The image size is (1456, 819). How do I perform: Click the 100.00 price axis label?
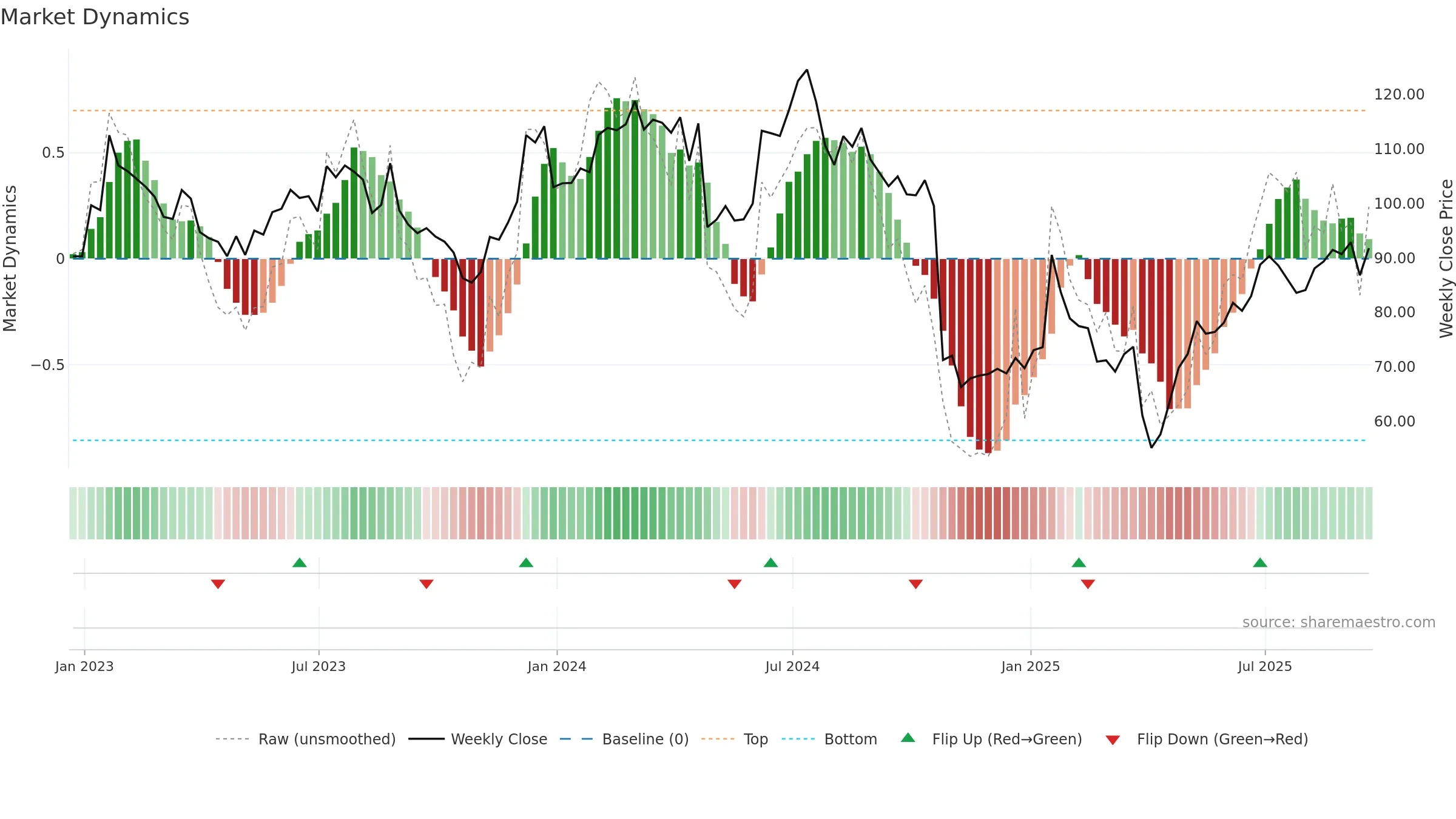(x=1399, y=204)
